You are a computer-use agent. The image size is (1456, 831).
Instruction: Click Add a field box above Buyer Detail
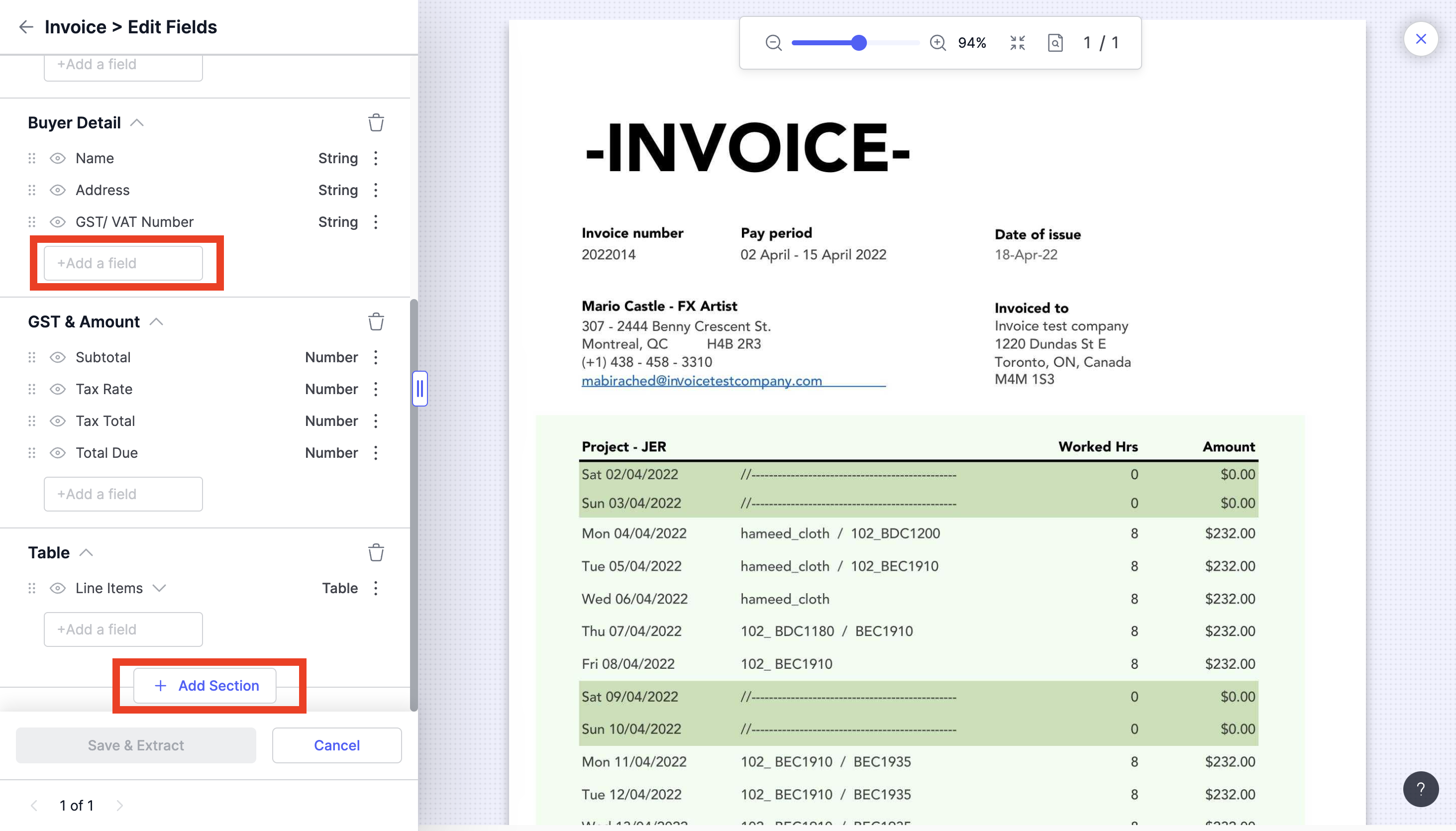pos(123,67)
